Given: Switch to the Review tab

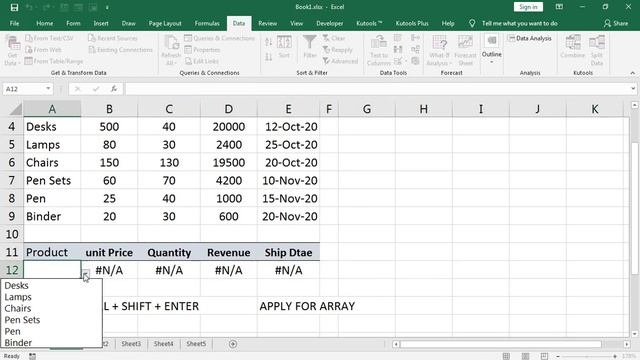Looking at the screenshot, I should 267,23.
